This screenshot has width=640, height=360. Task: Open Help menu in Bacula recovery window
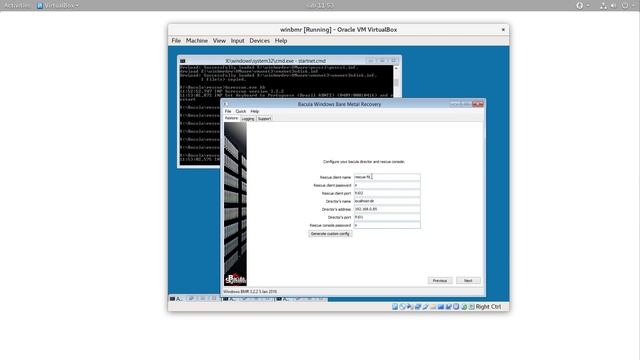[x=255, y=111]
